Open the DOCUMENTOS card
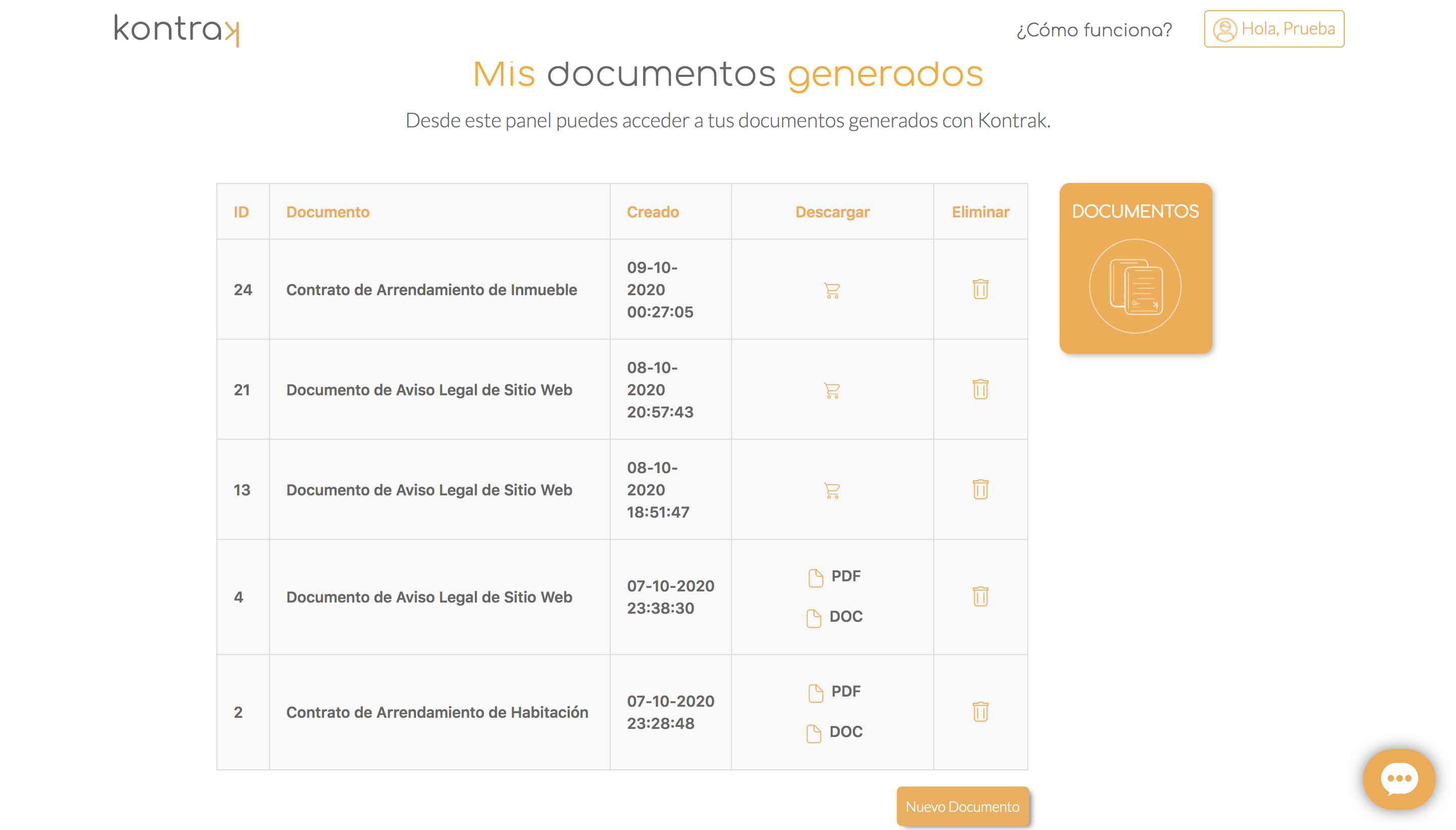This screenshot has width=1456, height=830. click(x=1135, y=268)
